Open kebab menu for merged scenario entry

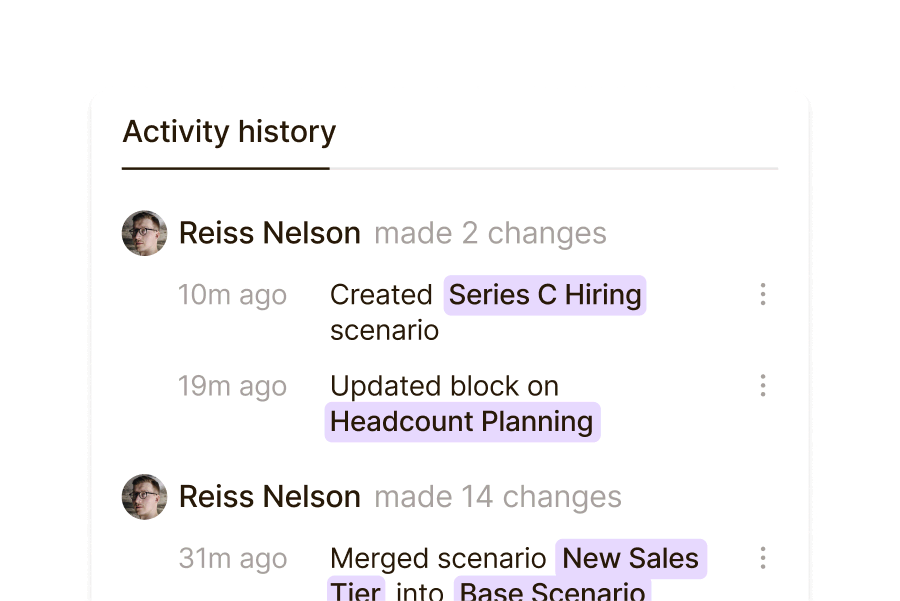point(763,558)
